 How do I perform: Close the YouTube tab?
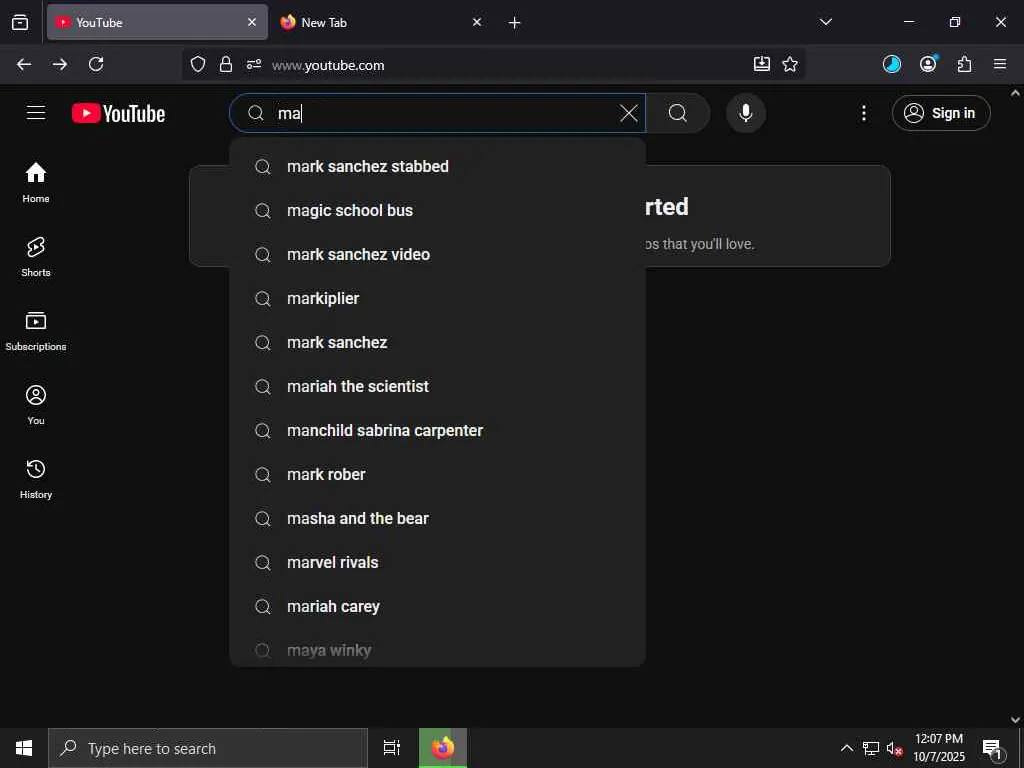252,22
